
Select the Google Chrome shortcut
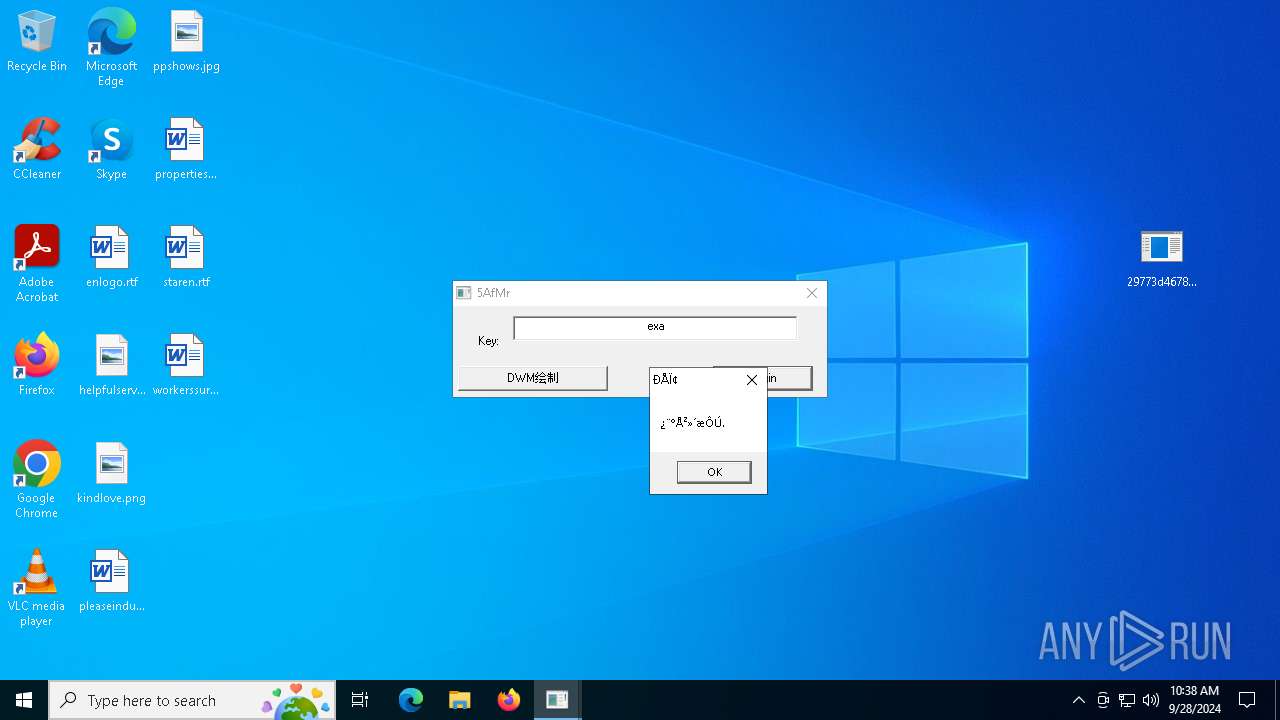click(37, 480)
